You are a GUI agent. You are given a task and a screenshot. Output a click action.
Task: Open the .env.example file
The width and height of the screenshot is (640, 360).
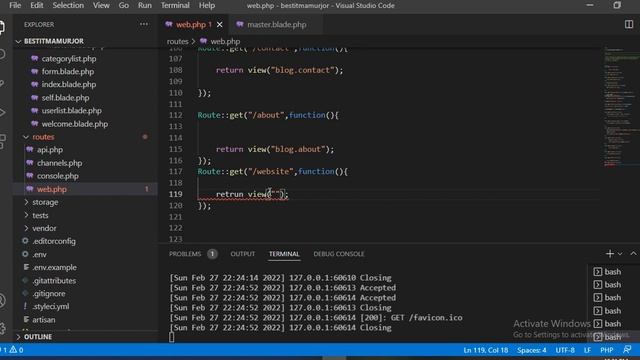[x=54, y=267]
